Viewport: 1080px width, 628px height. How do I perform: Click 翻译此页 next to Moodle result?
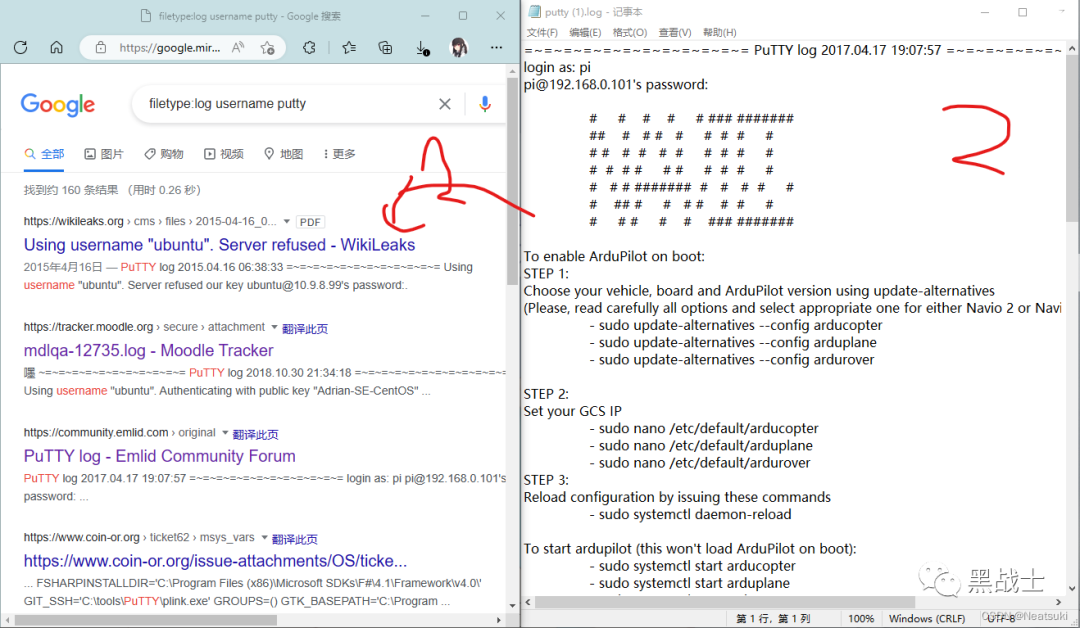pyautogui.click(x=305, y=329)
